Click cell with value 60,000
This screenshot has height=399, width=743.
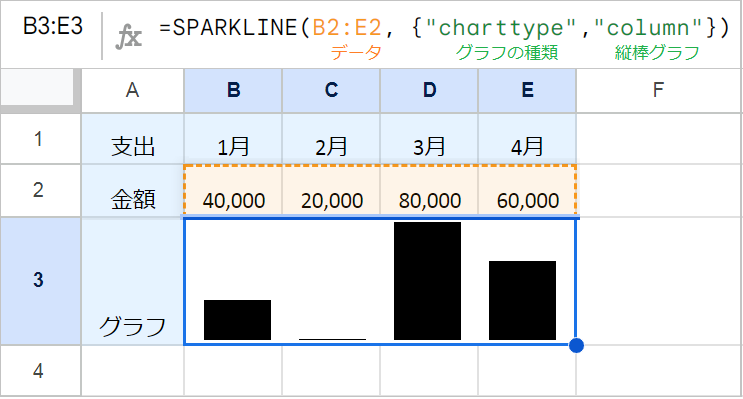click(527, 190)
